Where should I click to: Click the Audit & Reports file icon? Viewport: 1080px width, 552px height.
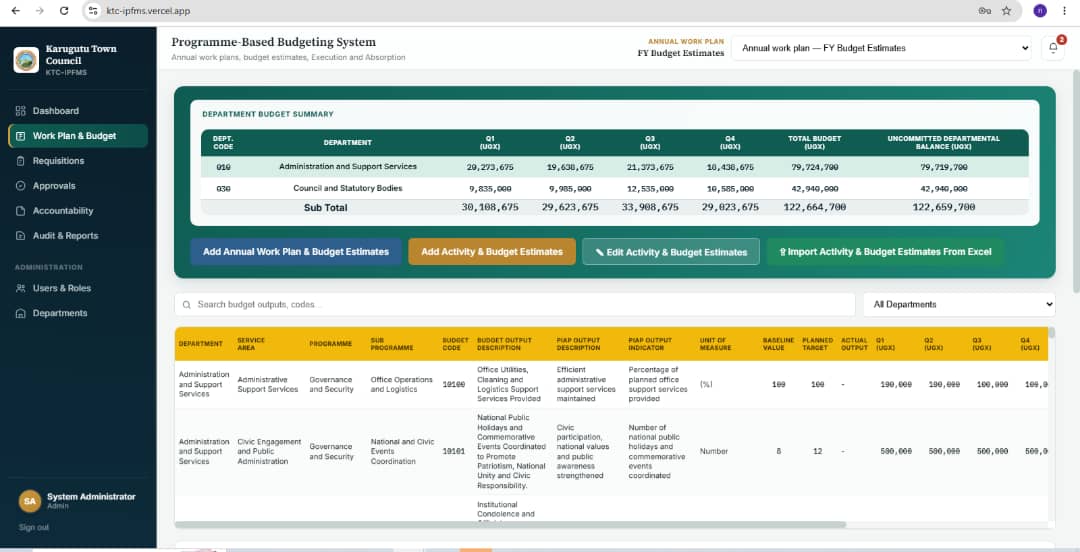click(20, 236)
